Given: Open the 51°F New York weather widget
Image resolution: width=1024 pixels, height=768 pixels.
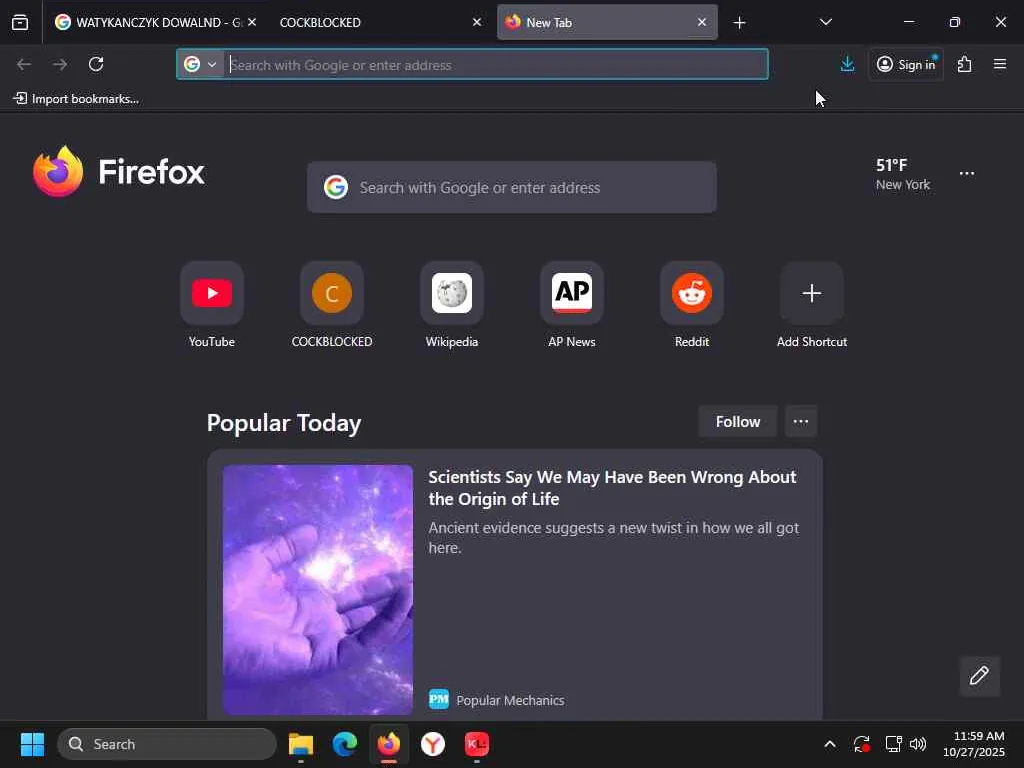Looking at the screenshot, I should (x=903, y=174).
